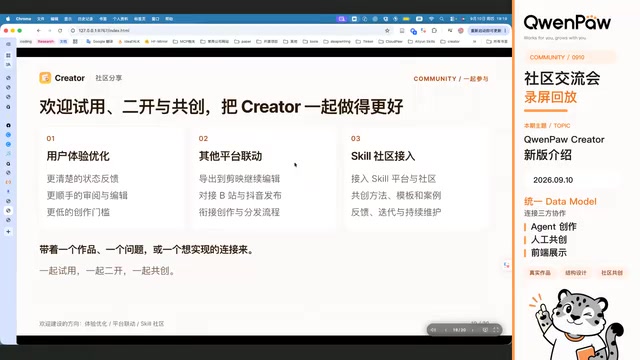Open the 历史记录 menu
The height and width of the screenshot is (360, 640).
pos(85,19)
